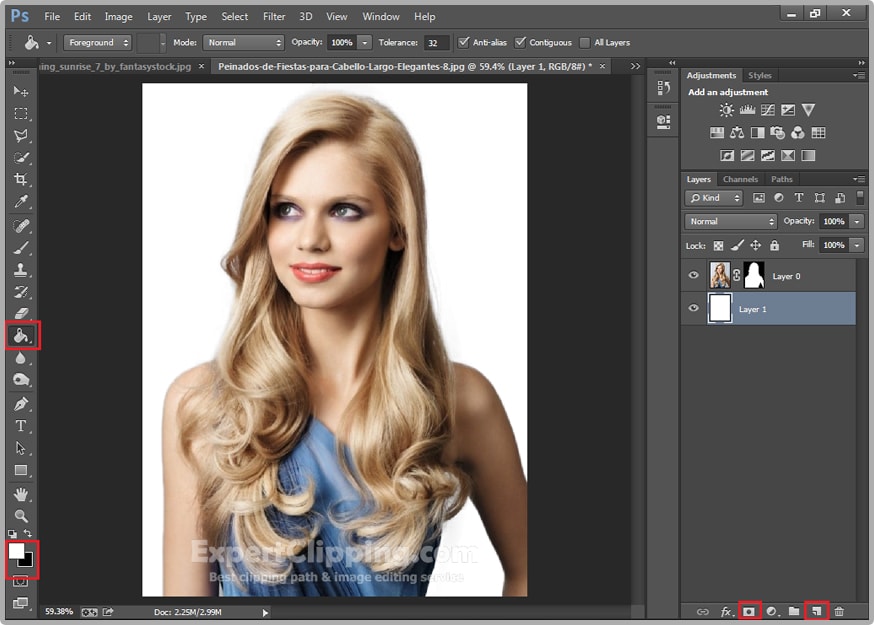Viewport: 874px width, 625px height.
Task: Switch to the Channels tab
Action: pyautogui.click(x=740, y=179)
